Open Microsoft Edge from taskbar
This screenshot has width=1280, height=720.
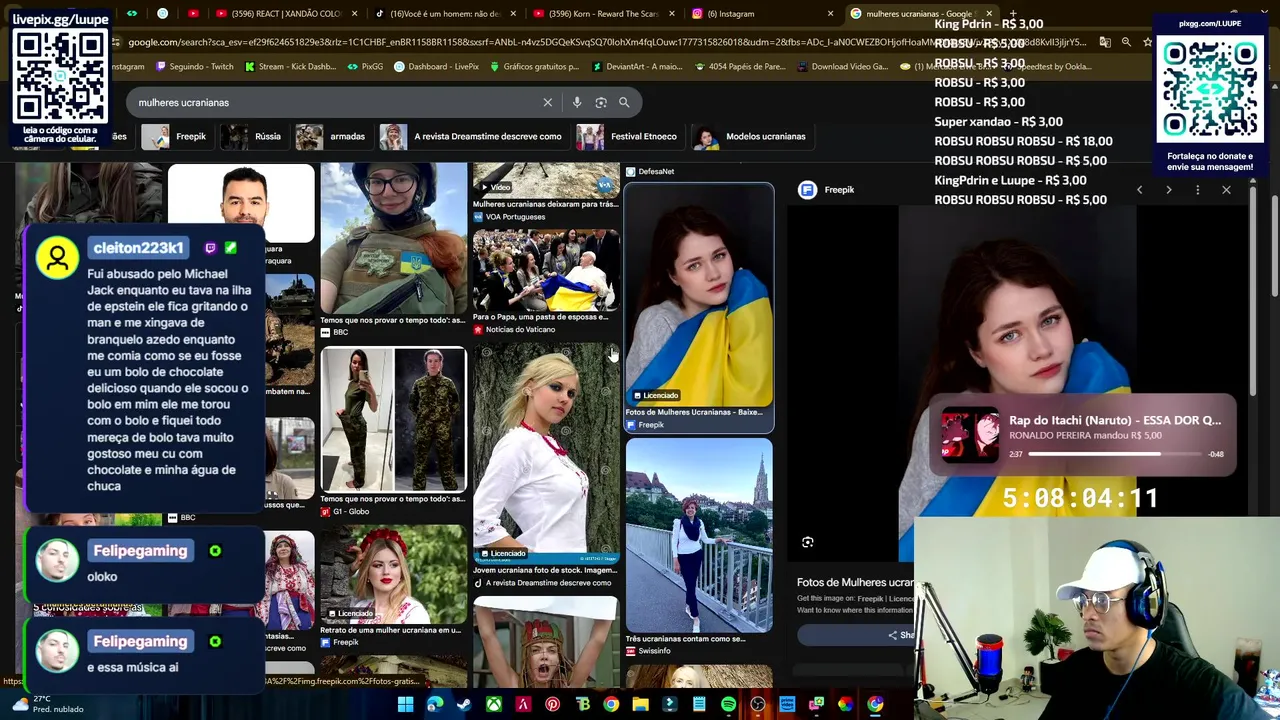click(435, 704)
